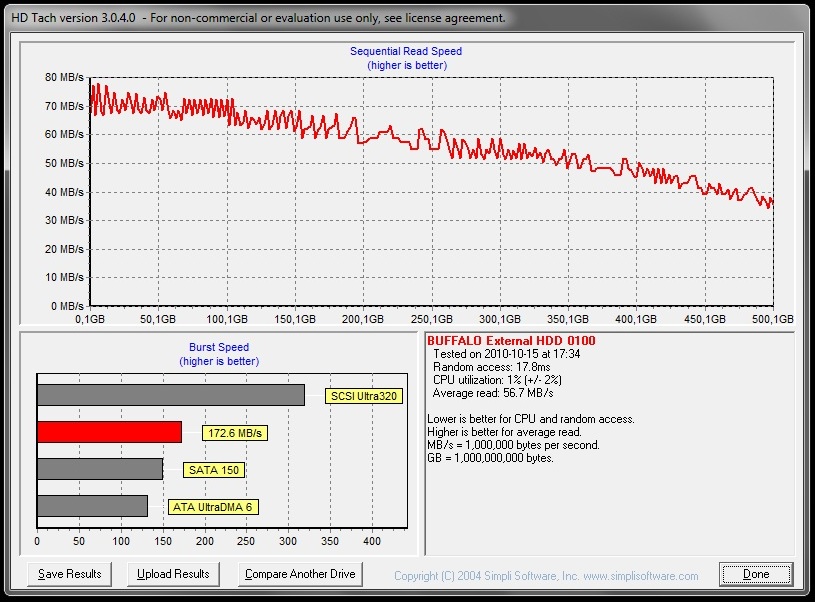The height and width of the screenshot is (602, 815).
Task: Click the gray SCSI Ultra320 bar
Action: click(x=170, y=395)
